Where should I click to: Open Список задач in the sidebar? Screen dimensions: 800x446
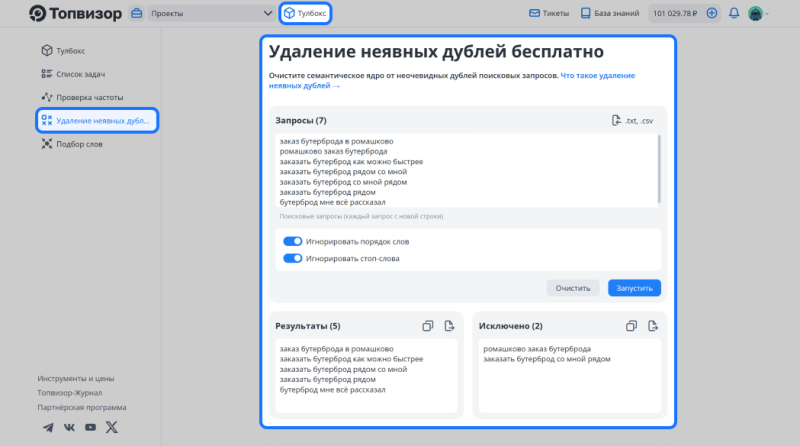tap(73, 74)
